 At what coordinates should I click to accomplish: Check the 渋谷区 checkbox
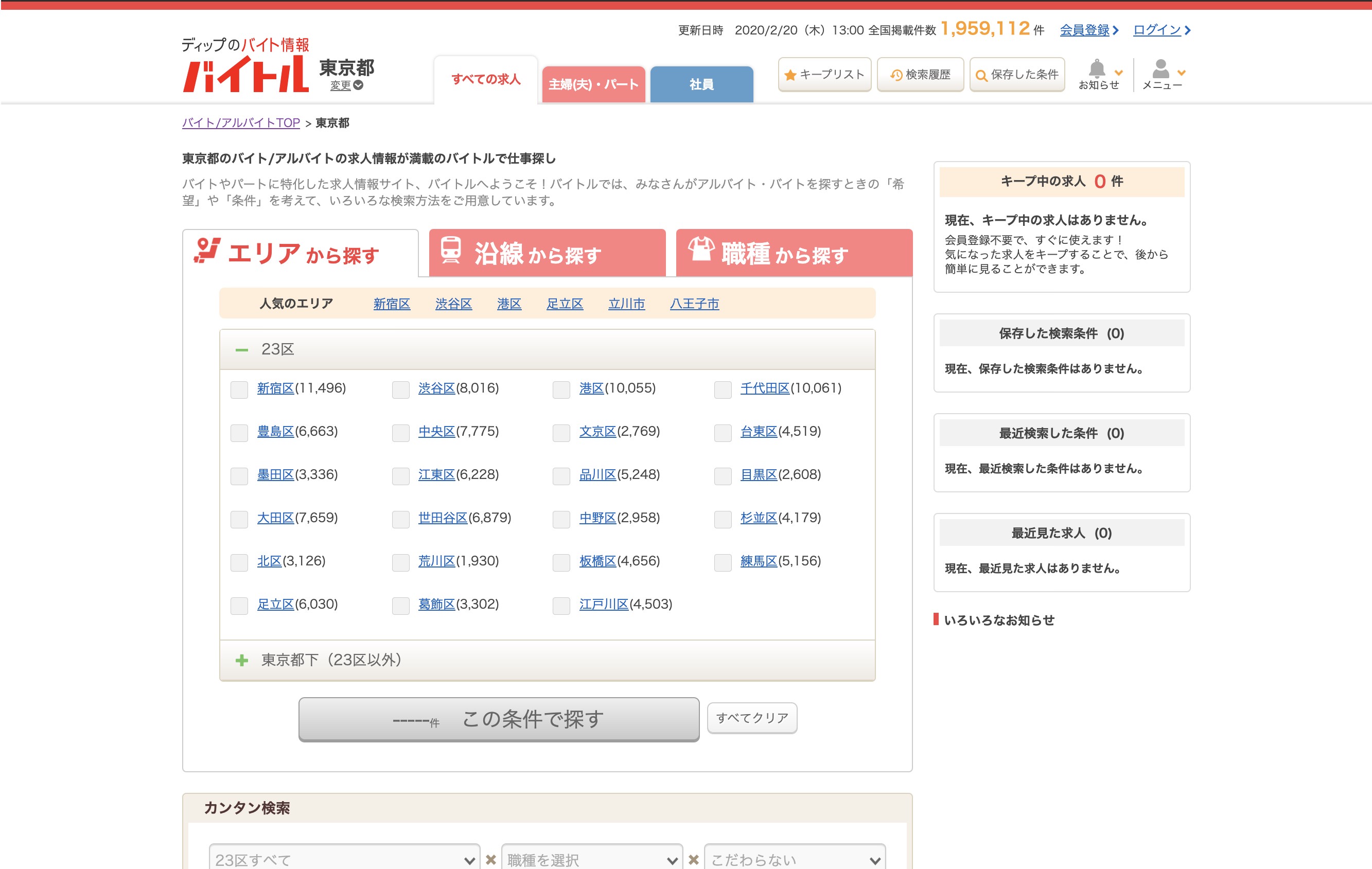coord(400,389)
